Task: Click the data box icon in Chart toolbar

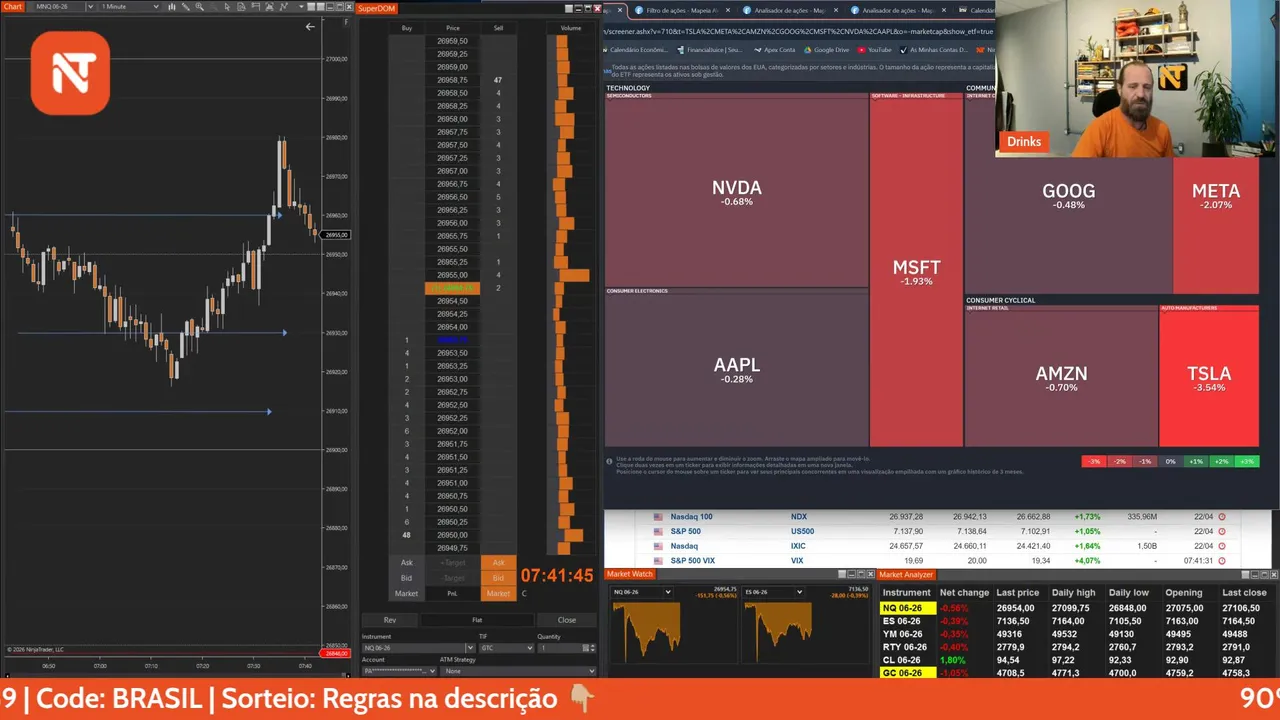Action: coord(241,6)
